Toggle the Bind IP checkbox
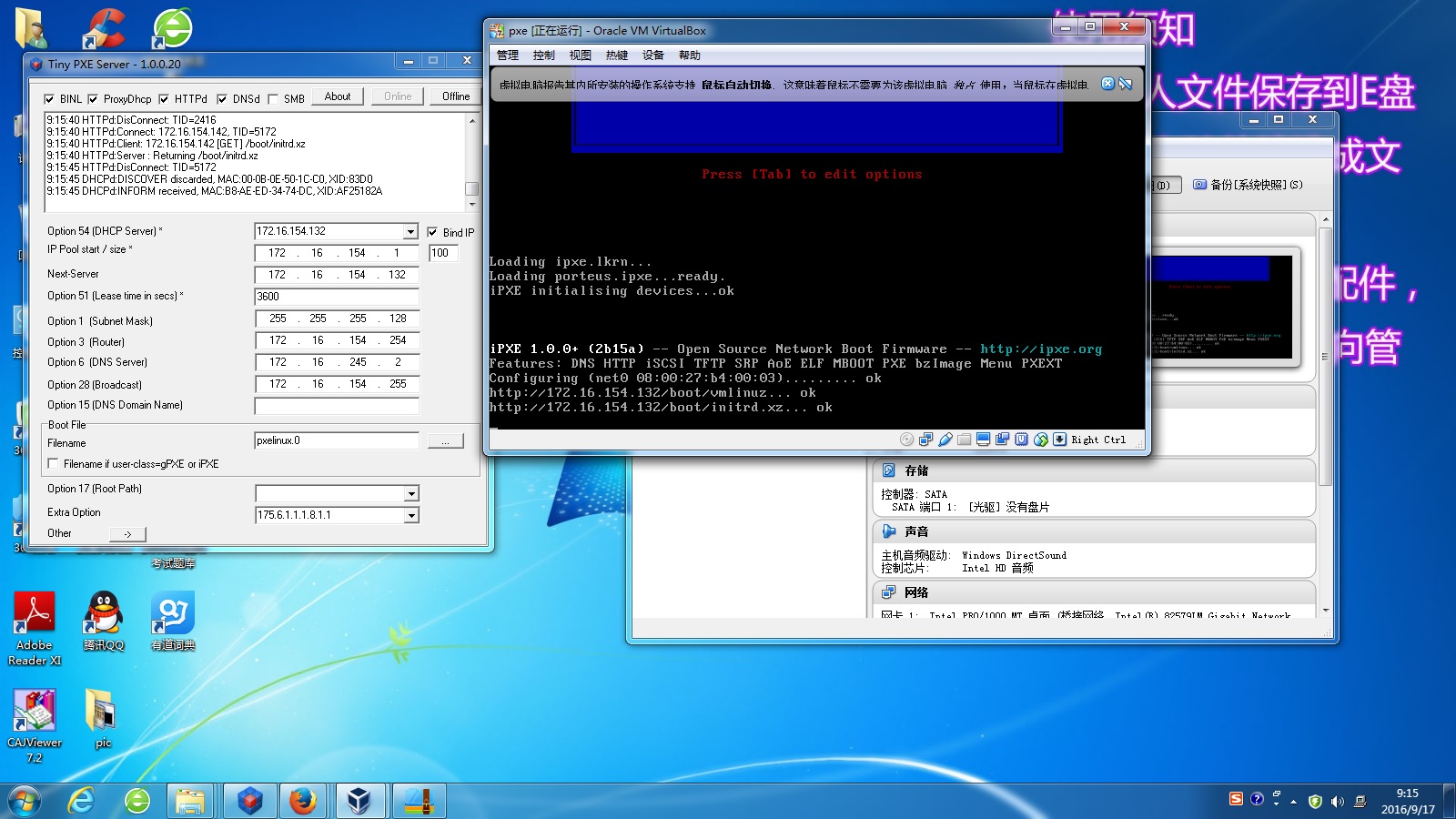 [433, 232]
